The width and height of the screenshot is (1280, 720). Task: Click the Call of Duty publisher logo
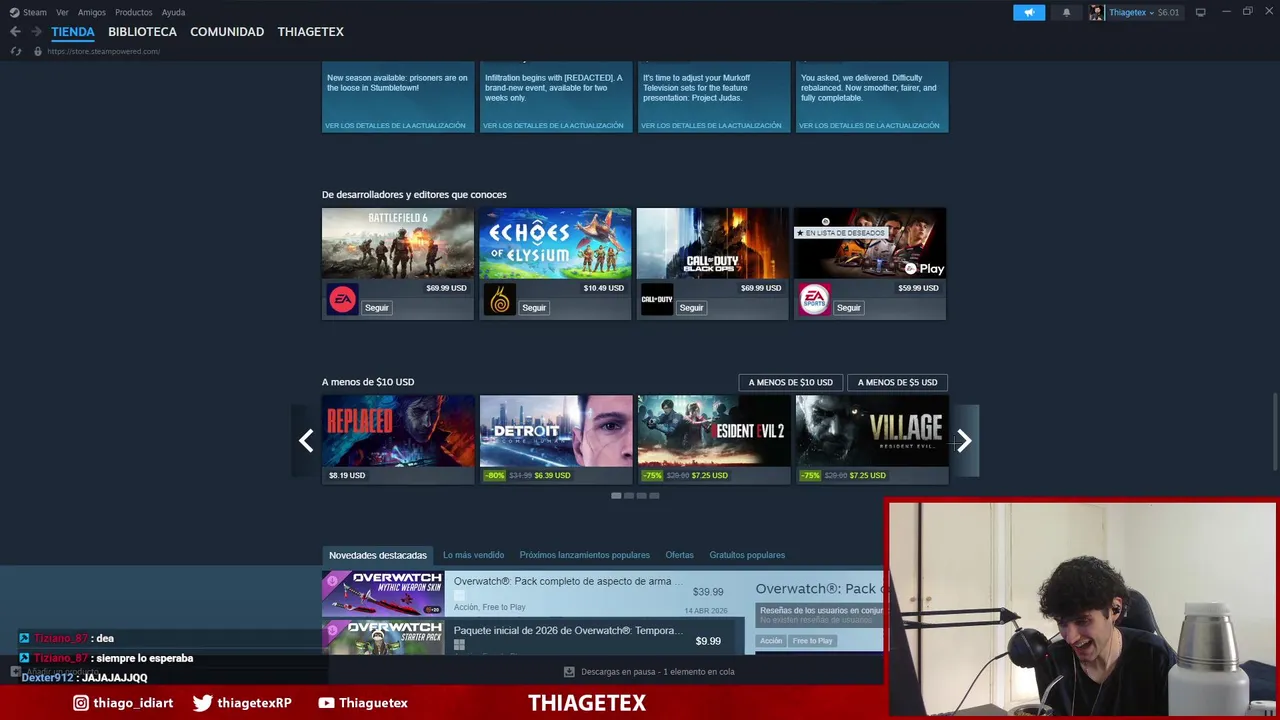coord(657,299)
